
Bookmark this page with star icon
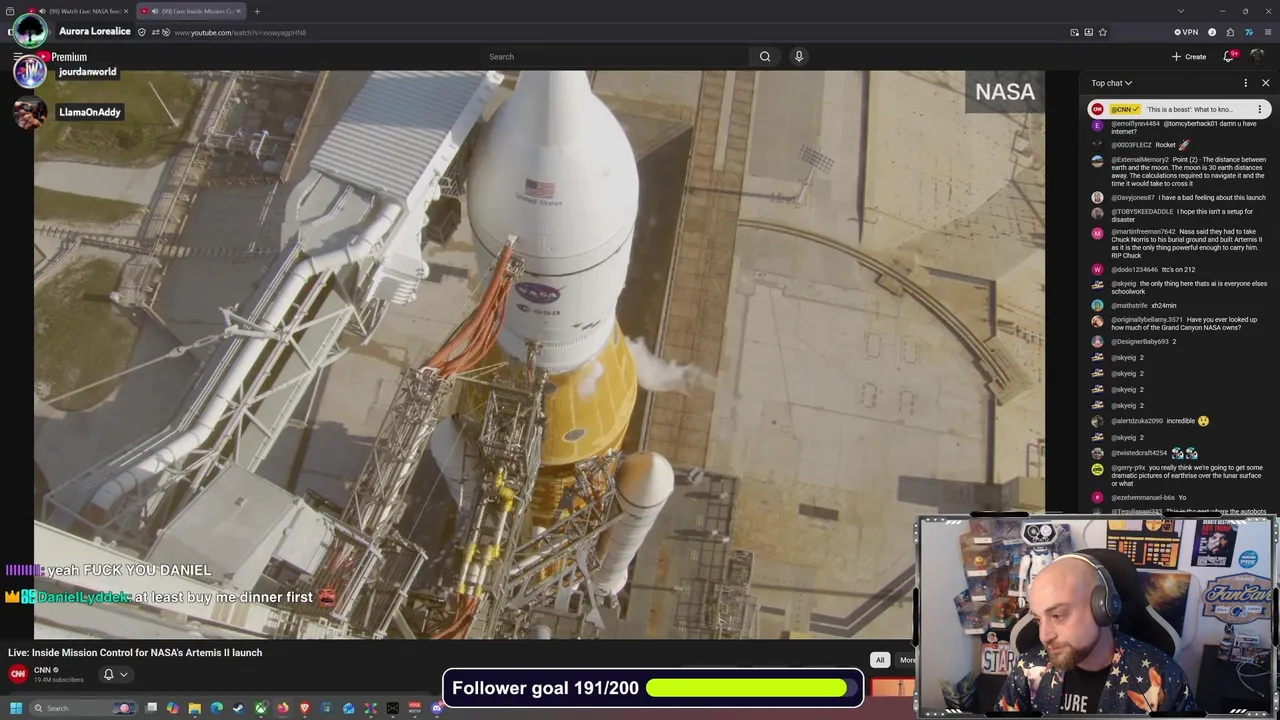click(x=1103, y=32)
